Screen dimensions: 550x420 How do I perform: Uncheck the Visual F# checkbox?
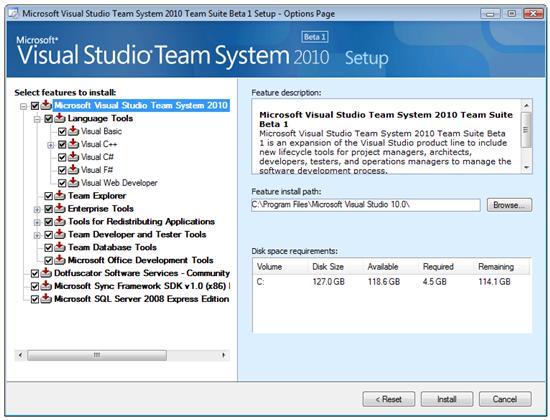point(62,170)
